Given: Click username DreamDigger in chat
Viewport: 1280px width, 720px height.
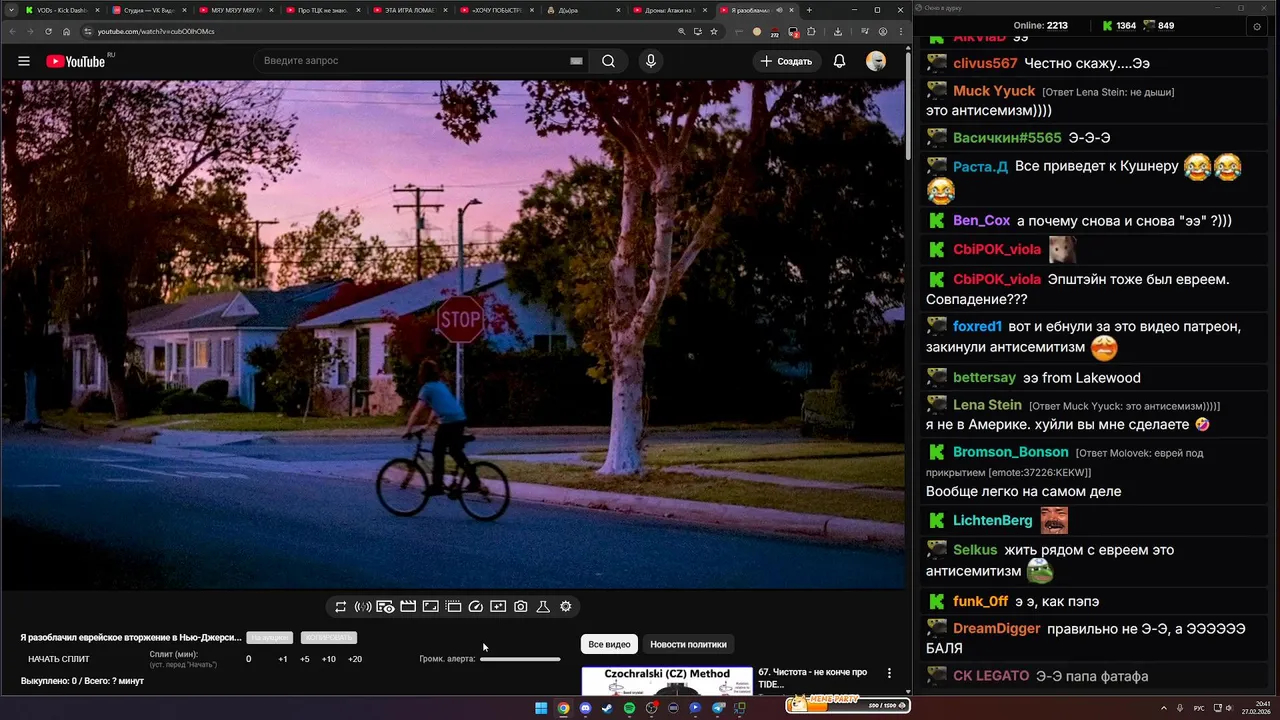Looking at the screenshot, I should [x=996, y=629].
